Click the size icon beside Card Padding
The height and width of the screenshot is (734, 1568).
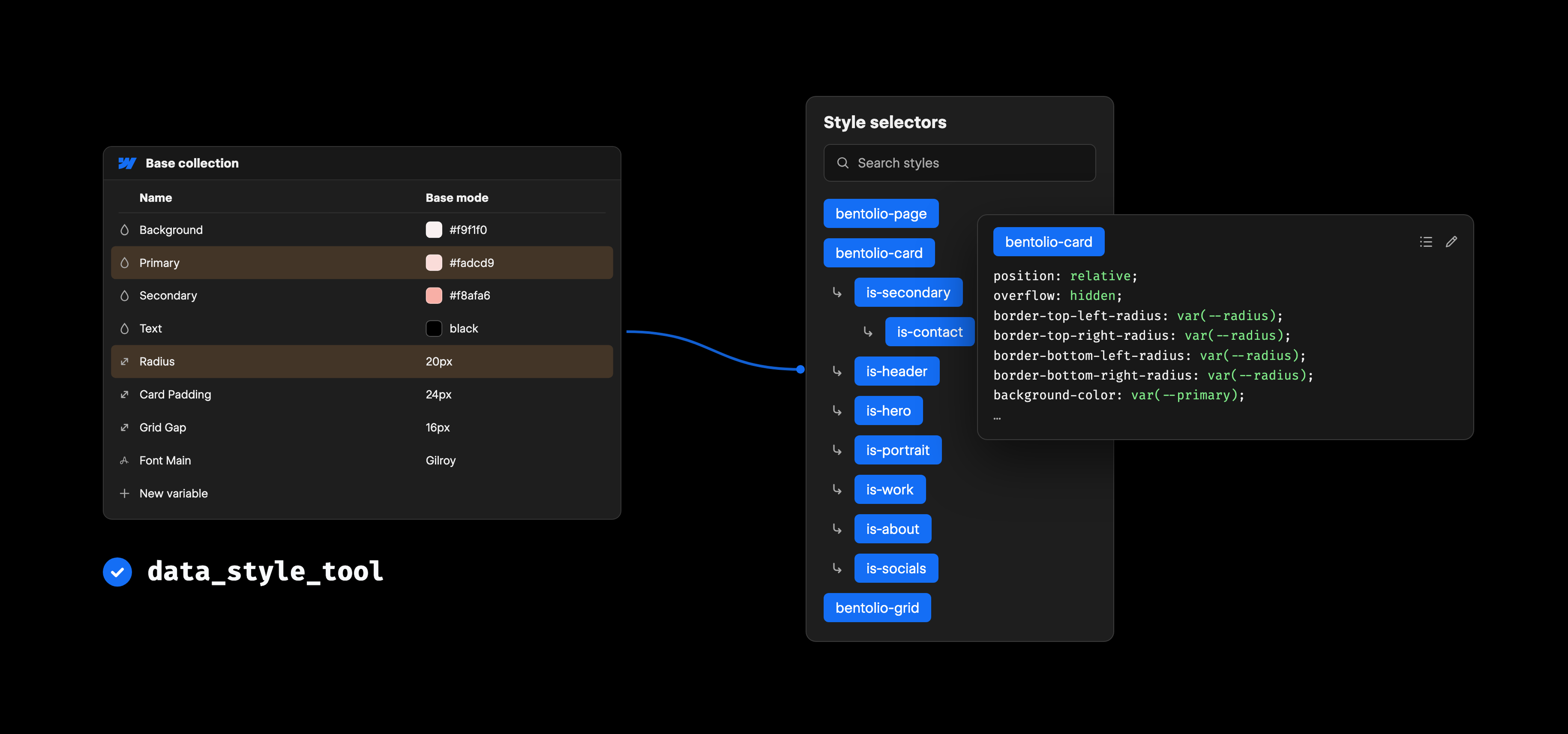point(125,394)
